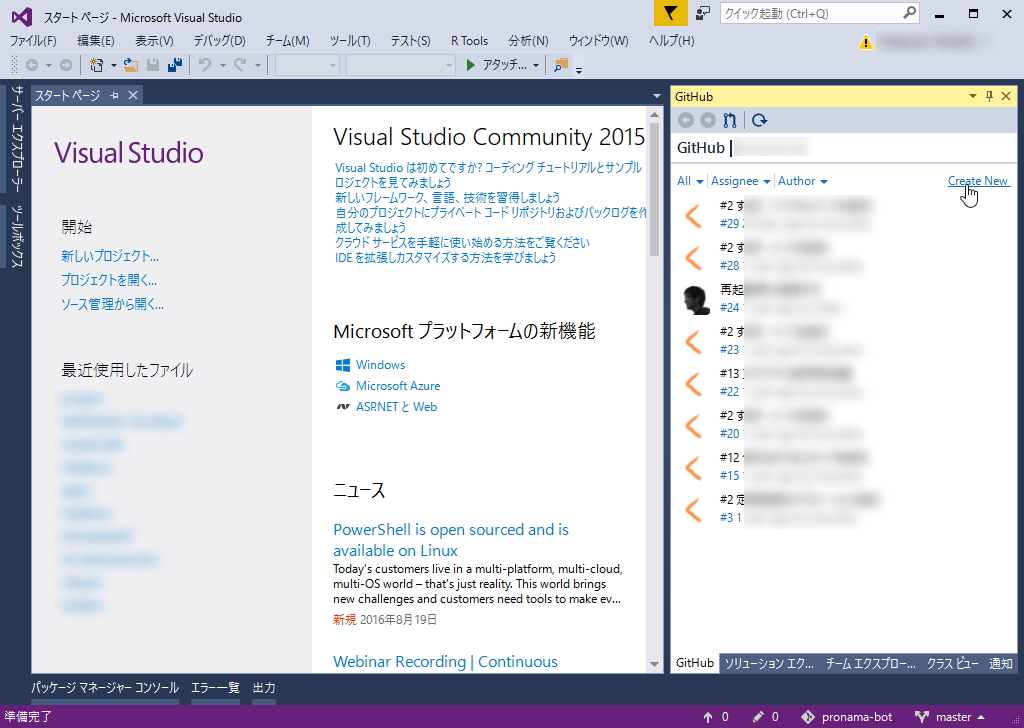Image resolution: width=1024 pixels, height=728 pixels.
Task: Open the チーム menu
Action: tap(288, 40)
